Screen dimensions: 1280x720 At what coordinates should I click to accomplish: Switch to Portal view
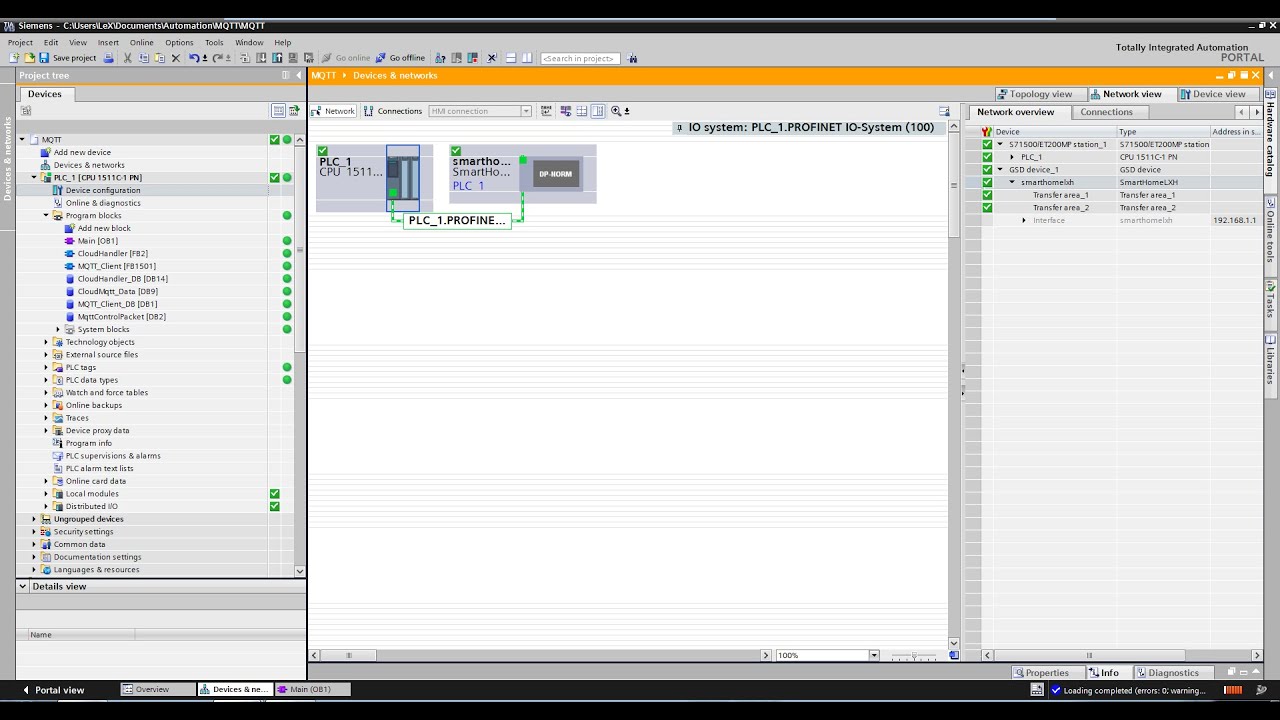pos(53,690)
